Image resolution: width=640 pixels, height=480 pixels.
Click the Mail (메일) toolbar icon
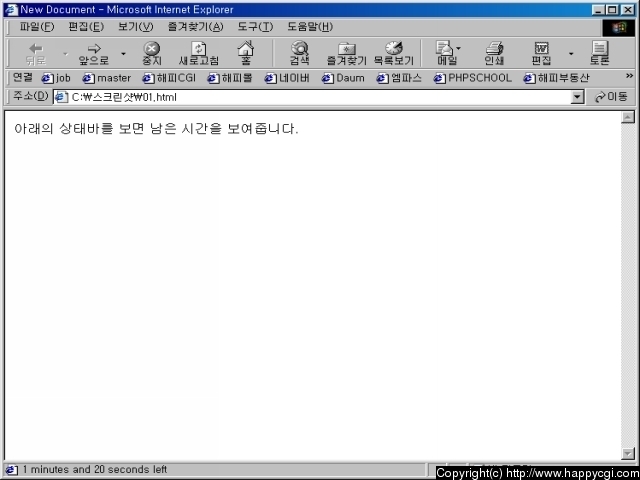click(445, 54)
